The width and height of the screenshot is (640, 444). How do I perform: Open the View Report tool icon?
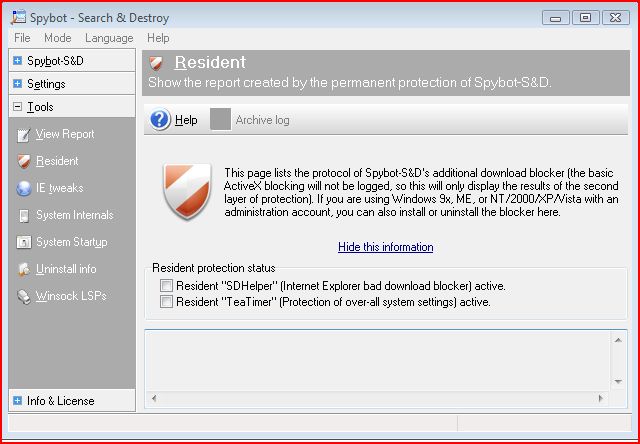(23, 135)
